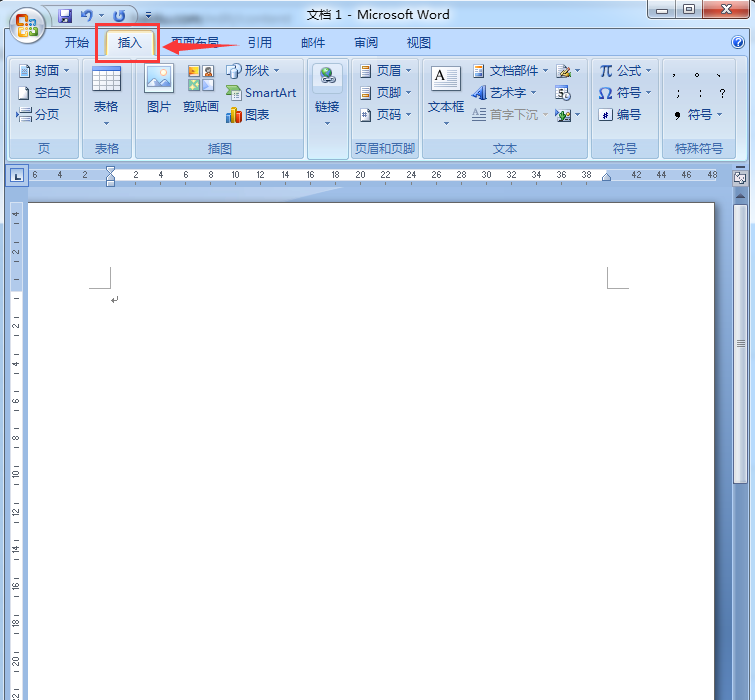The height and width of the screenshot is (700, 755).
Task: Insert a 文本框 text box
Action: click(446, 96)
